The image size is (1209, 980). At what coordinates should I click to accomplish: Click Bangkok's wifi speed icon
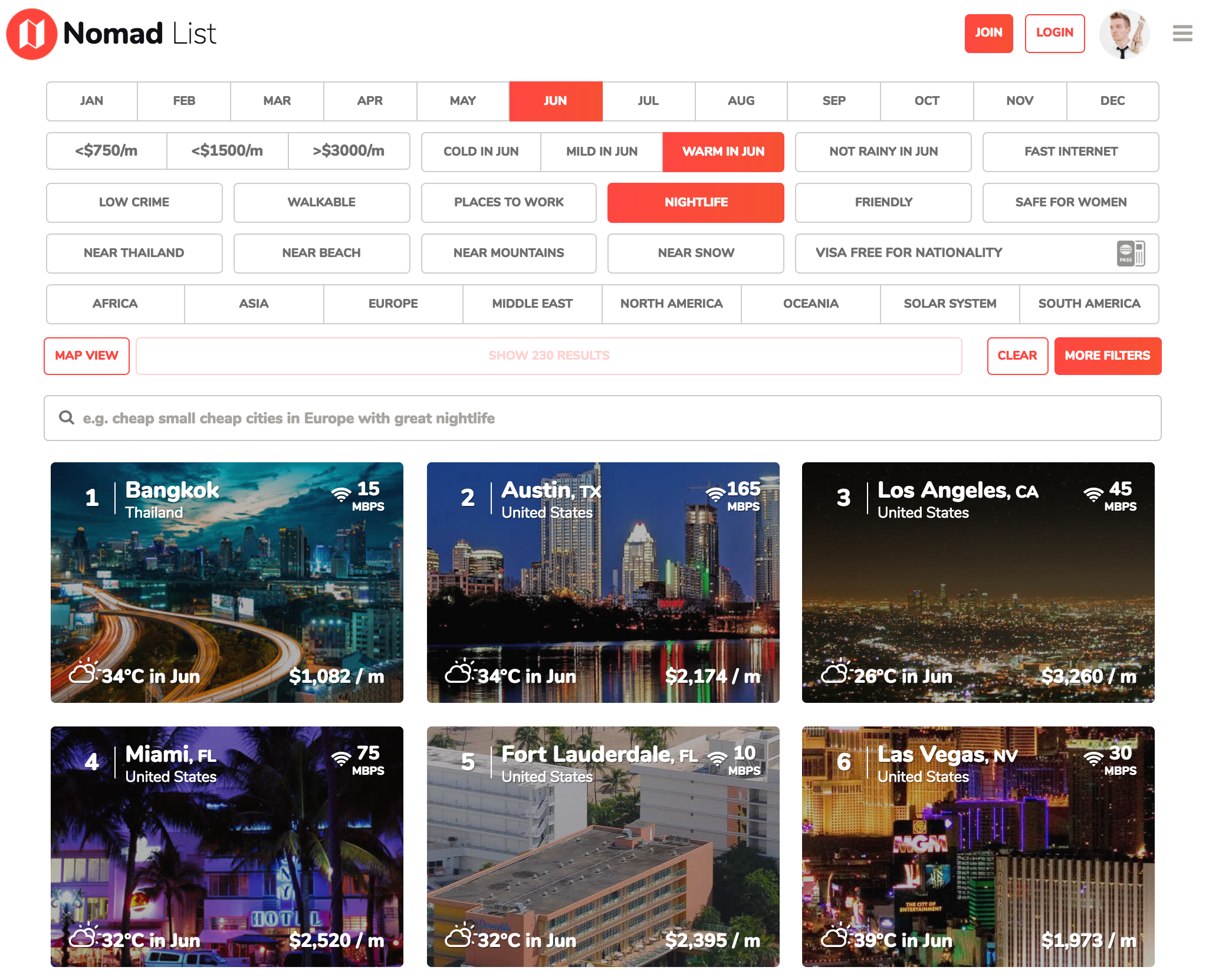(x=341, y=495)
